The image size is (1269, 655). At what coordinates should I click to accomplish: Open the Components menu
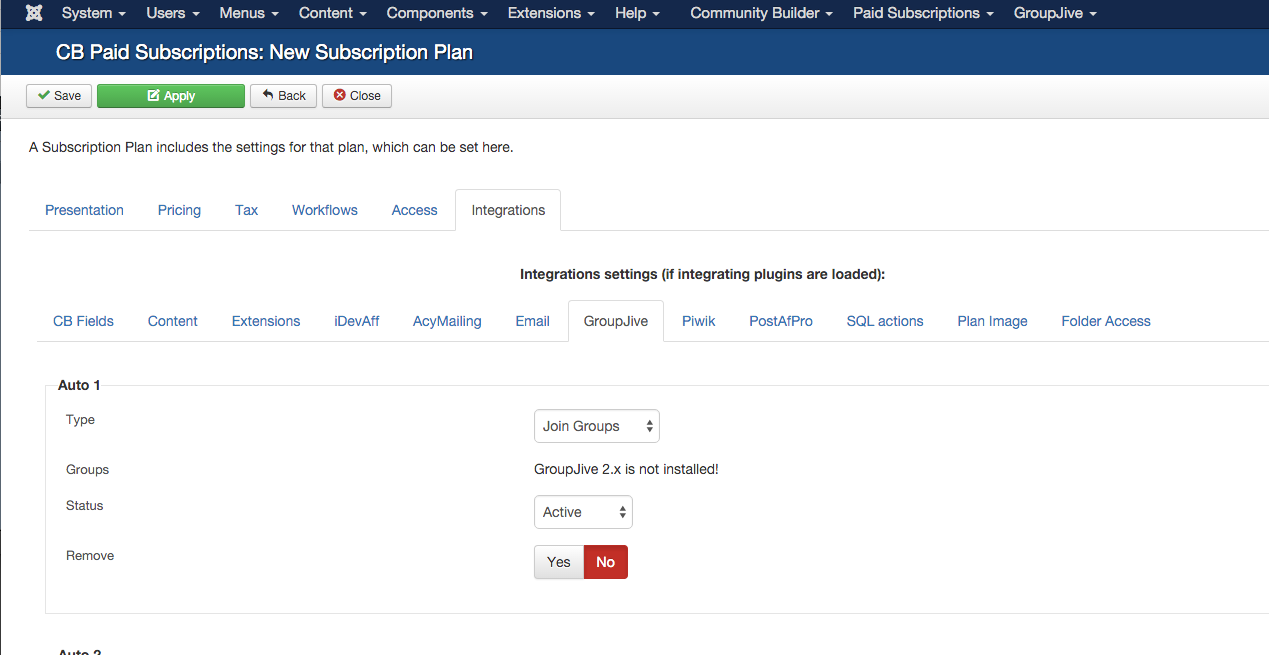[437, 13]
